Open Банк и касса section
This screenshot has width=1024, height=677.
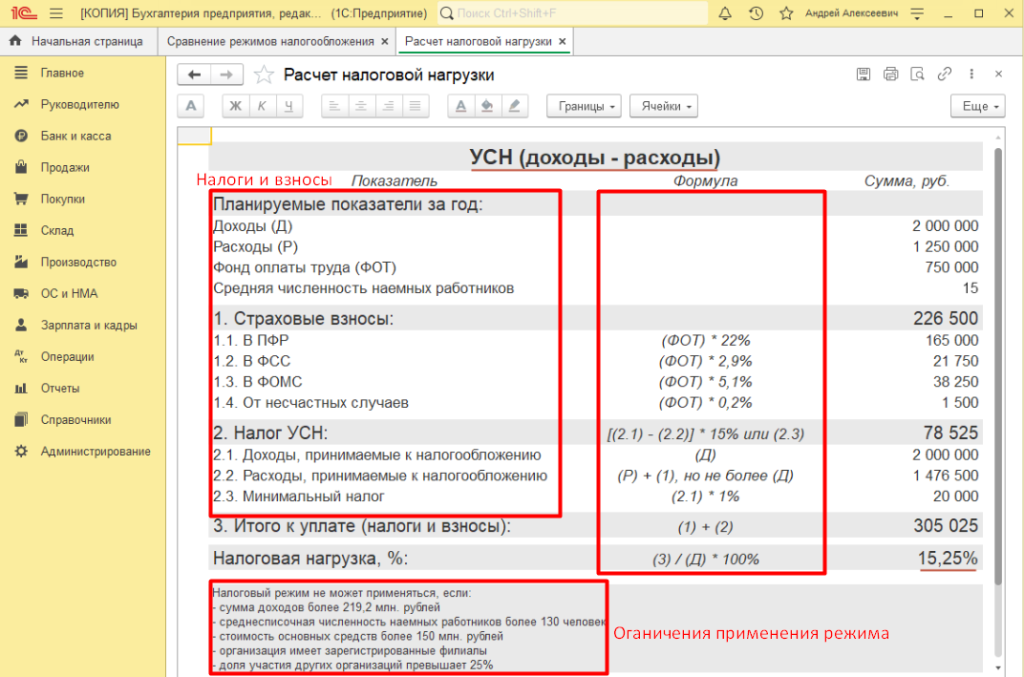point(75,136)
